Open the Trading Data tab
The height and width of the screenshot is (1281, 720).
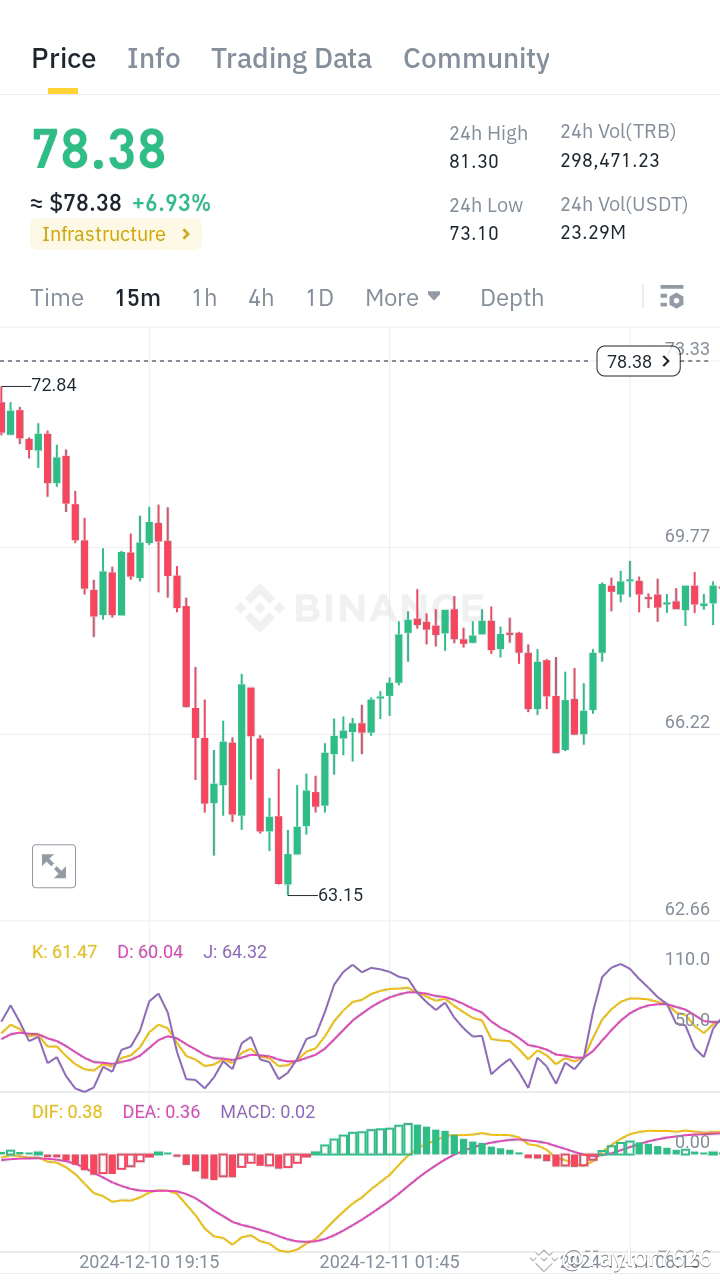pos(291,58)
